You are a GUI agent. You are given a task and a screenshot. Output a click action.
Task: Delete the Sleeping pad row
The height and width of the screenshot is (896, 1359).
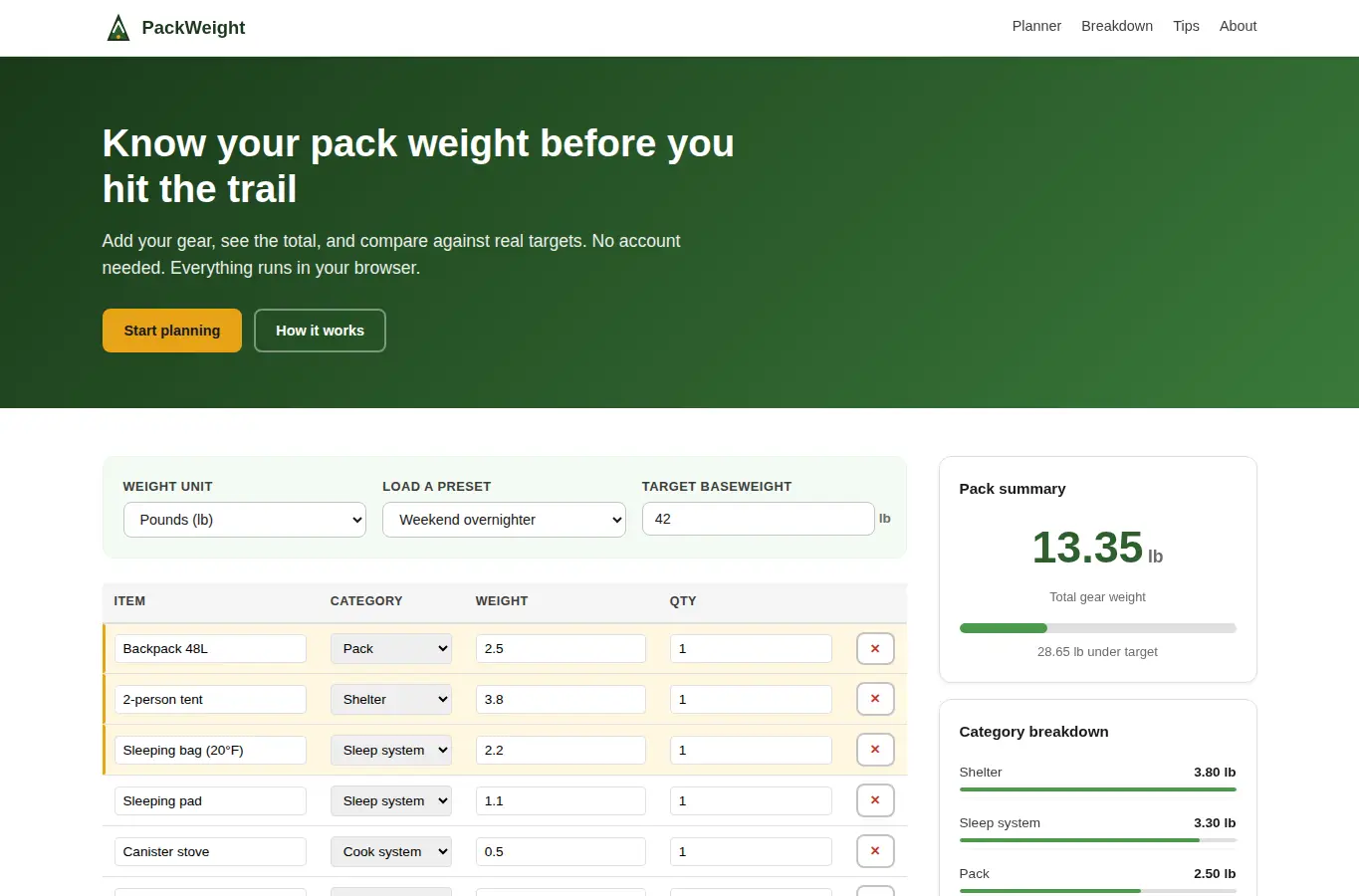[875, 801]
